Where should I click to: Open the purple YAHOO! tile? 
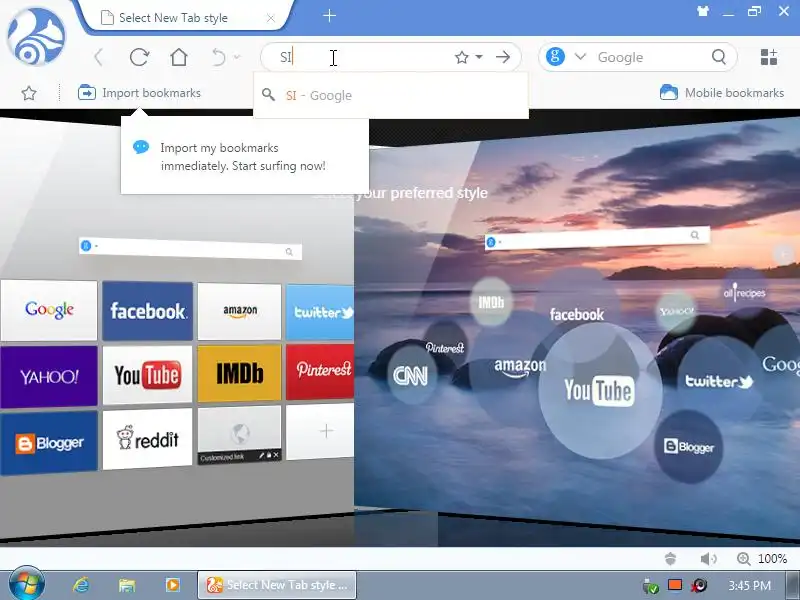pyautogui.click(x=49, y=377)
